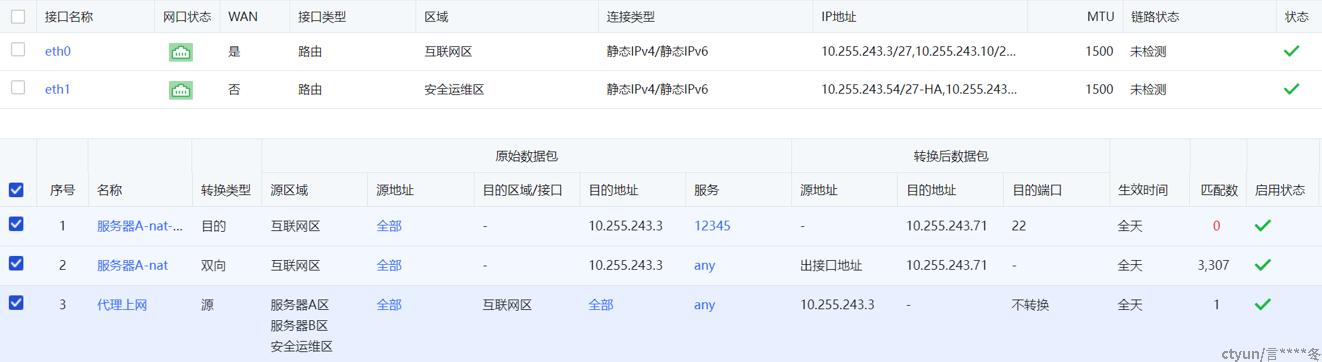Uncheck NAT rule 2 checkbox
This screenshot has width=1322, height=362.
(x=16, y=263)
